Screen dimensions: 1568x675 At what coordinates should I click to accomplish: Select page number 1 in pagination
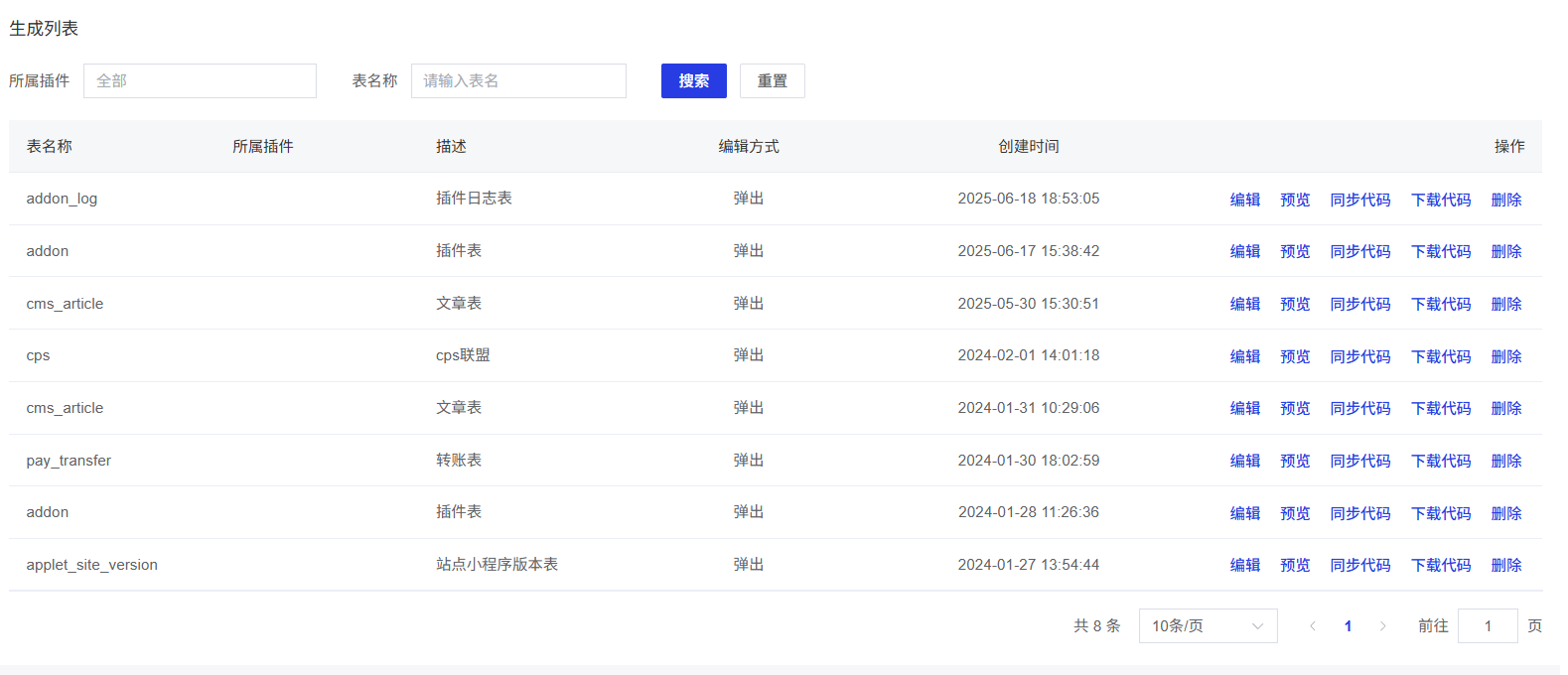pos(1348,626)
